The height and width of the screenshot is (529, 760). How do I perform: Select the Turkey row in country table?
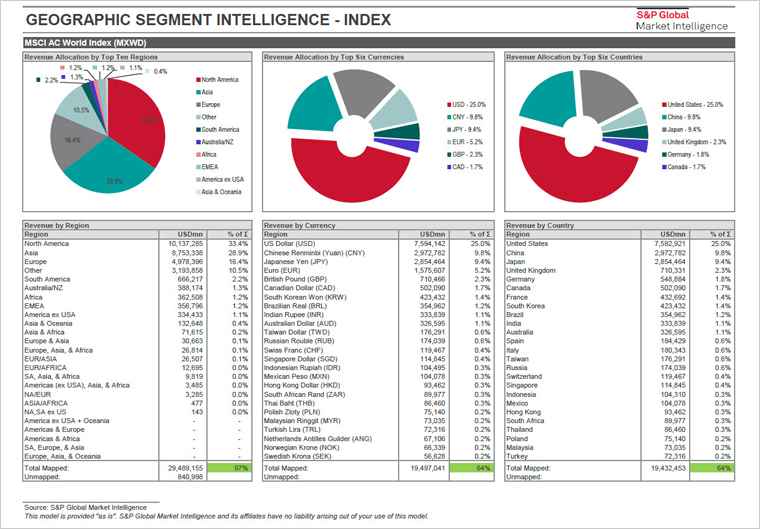tap(619, 456)
